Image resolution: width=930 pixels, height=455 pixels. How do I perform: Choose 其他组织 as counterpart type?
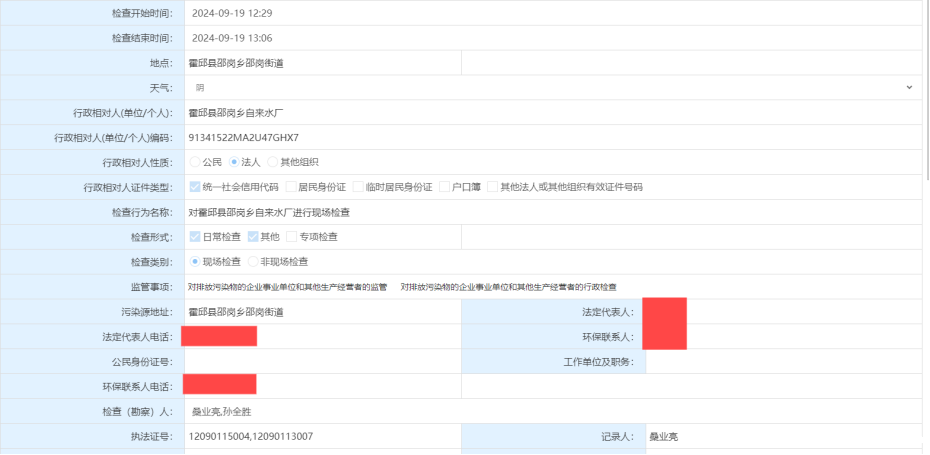(272, 162)
